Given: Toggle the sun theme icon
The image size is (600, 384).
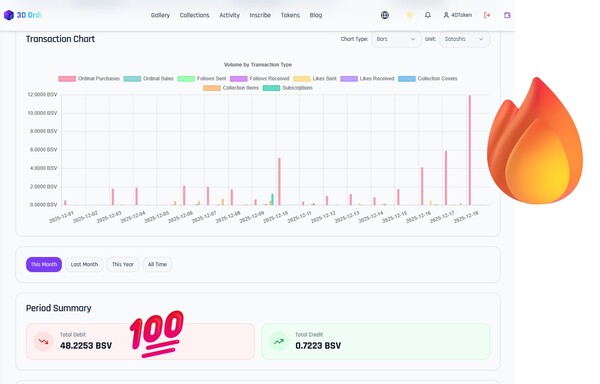Looking at the screenshot, I should pyautogui.click(x=410, y=15).
